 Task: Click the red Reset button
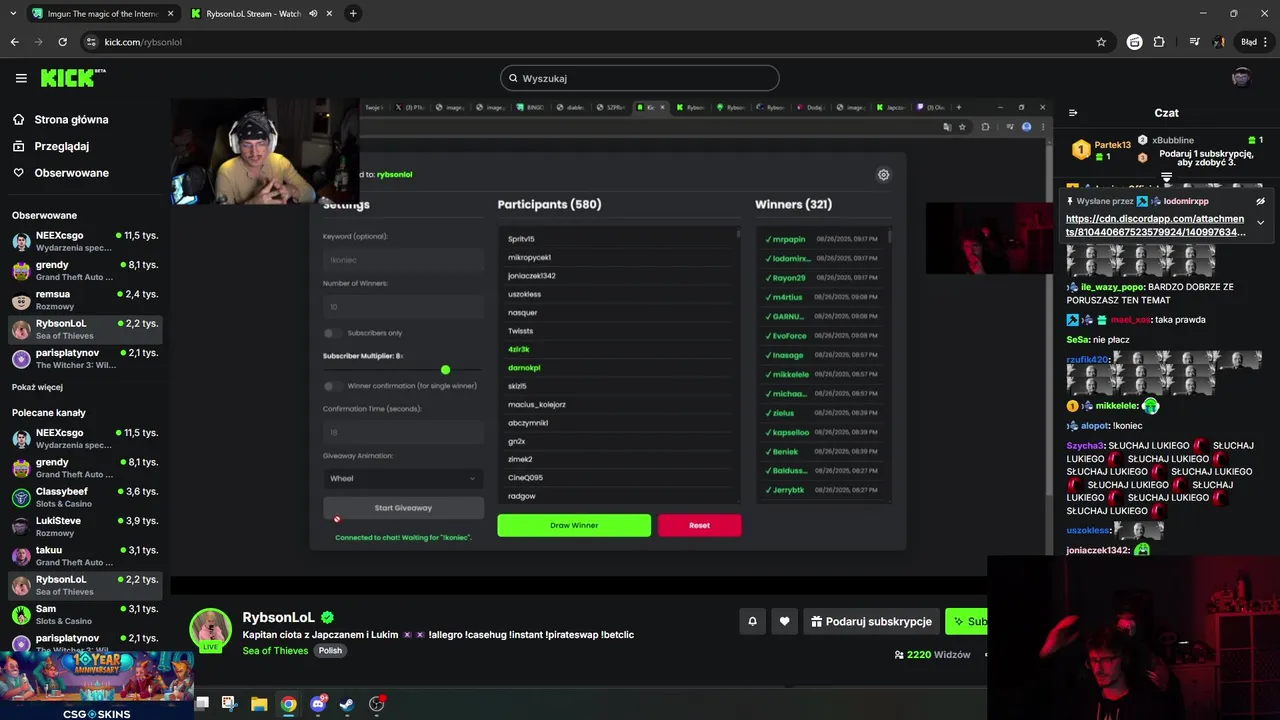(x=699, y=525)
